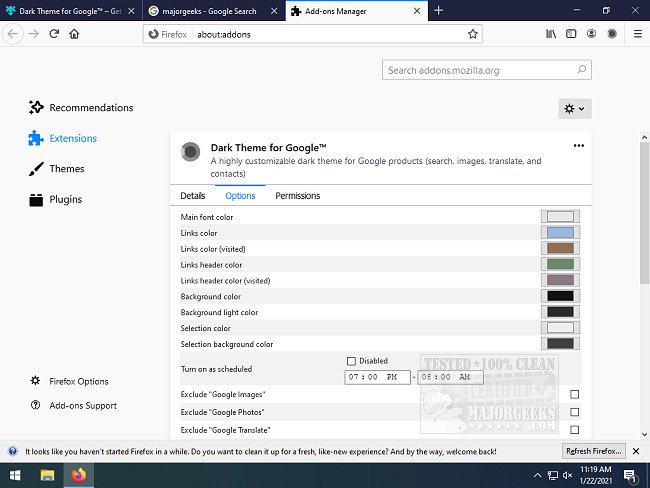Open a new tab with plus icon

point(439,10)
